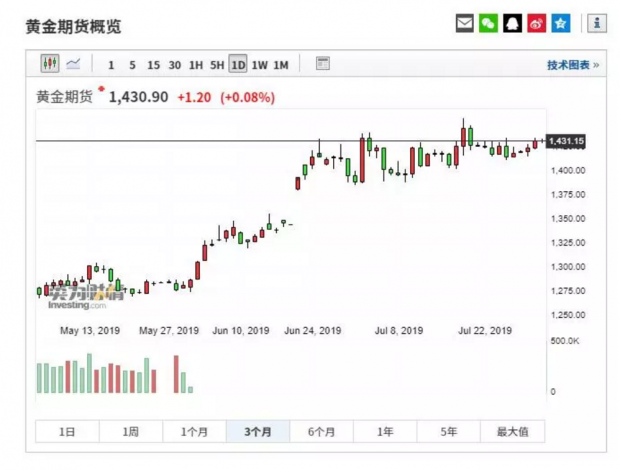Click the Jul 22, 2019 date label

pyautogui.click(x=485, y=330)
